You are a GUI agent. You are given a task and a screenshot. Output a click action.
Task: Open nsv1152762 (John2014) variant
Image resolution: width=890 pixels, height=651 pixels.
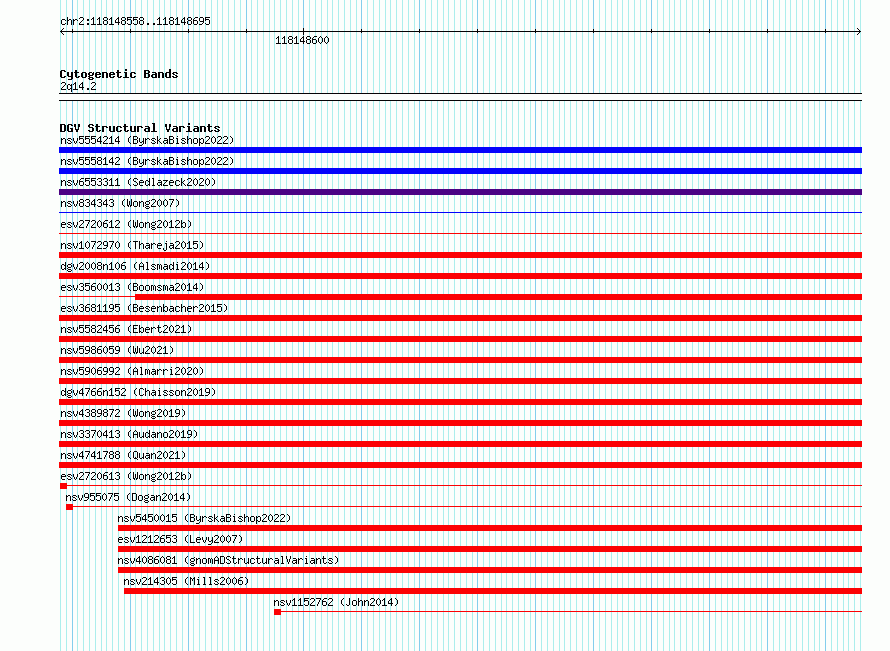[336, 602]
